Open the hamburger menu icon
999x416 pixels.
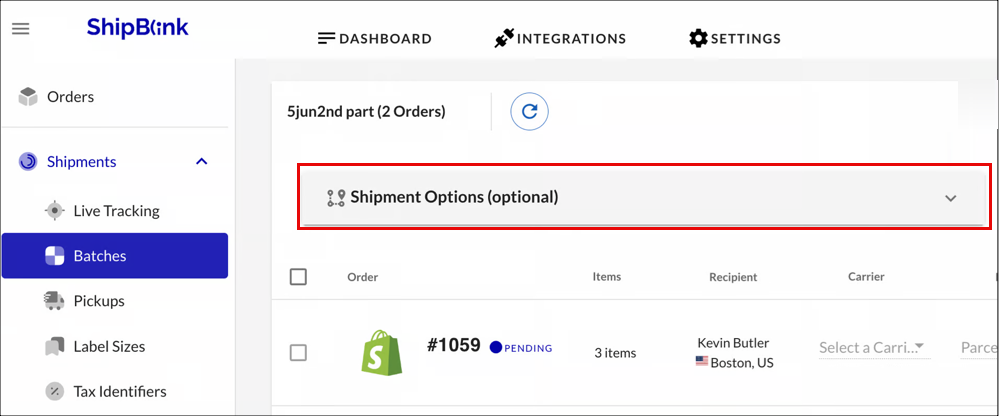pos(20,29)
